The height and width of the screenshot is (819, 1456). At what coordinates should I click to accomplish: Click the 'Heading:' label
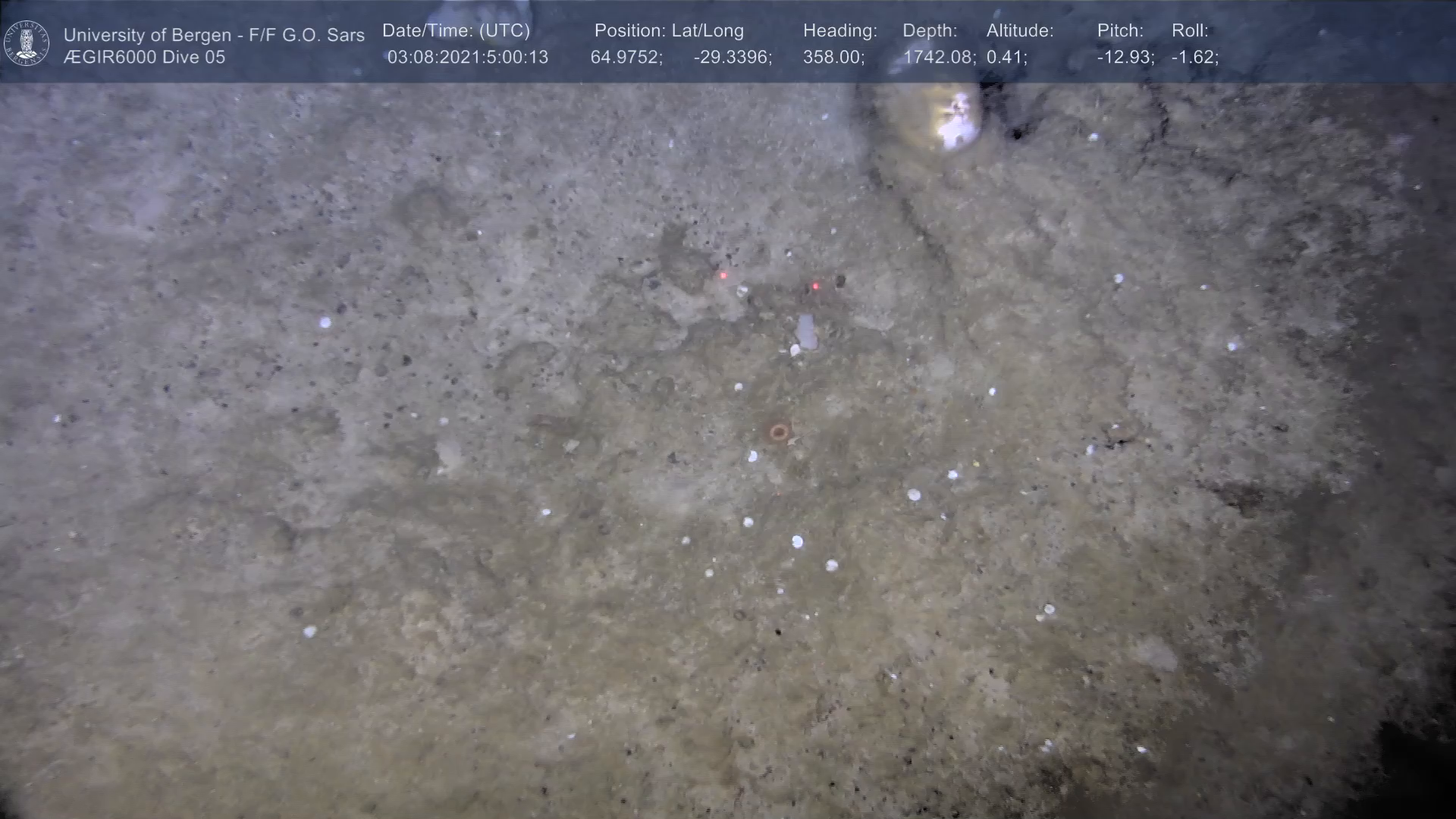(x=839, y=31)
